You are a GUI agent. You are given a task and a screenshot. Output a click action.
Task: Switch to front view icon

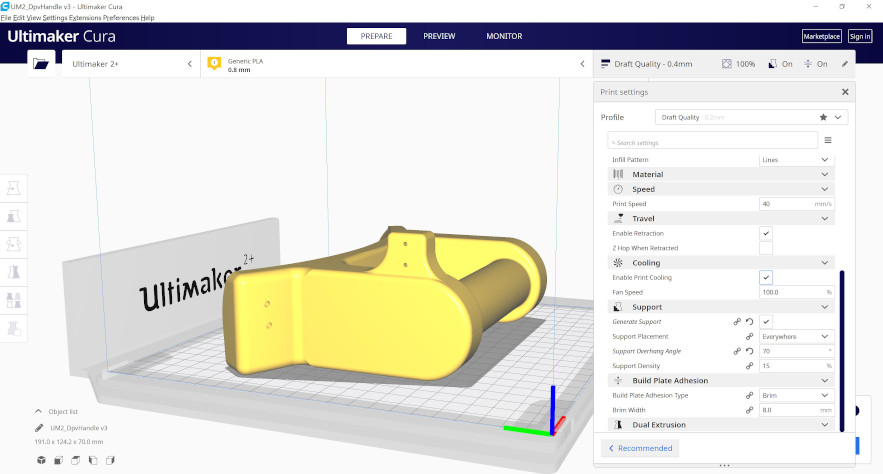[x=59, y=460]
